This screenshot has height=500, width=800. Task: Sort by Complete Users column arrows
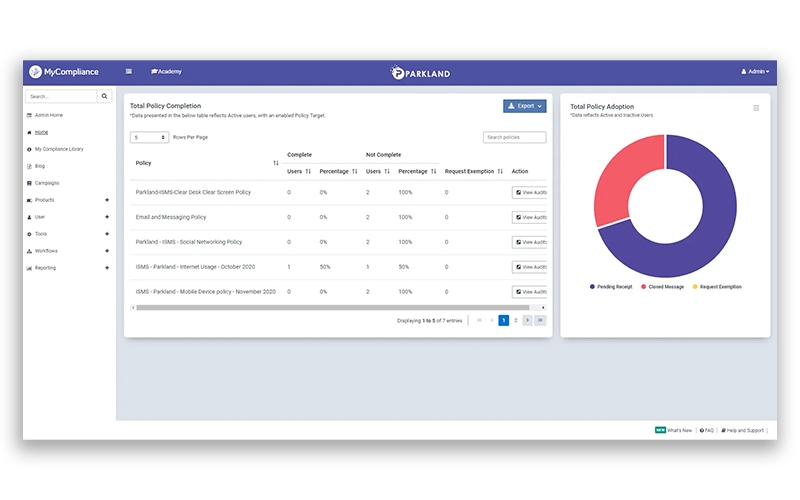[x=308, y=171]
